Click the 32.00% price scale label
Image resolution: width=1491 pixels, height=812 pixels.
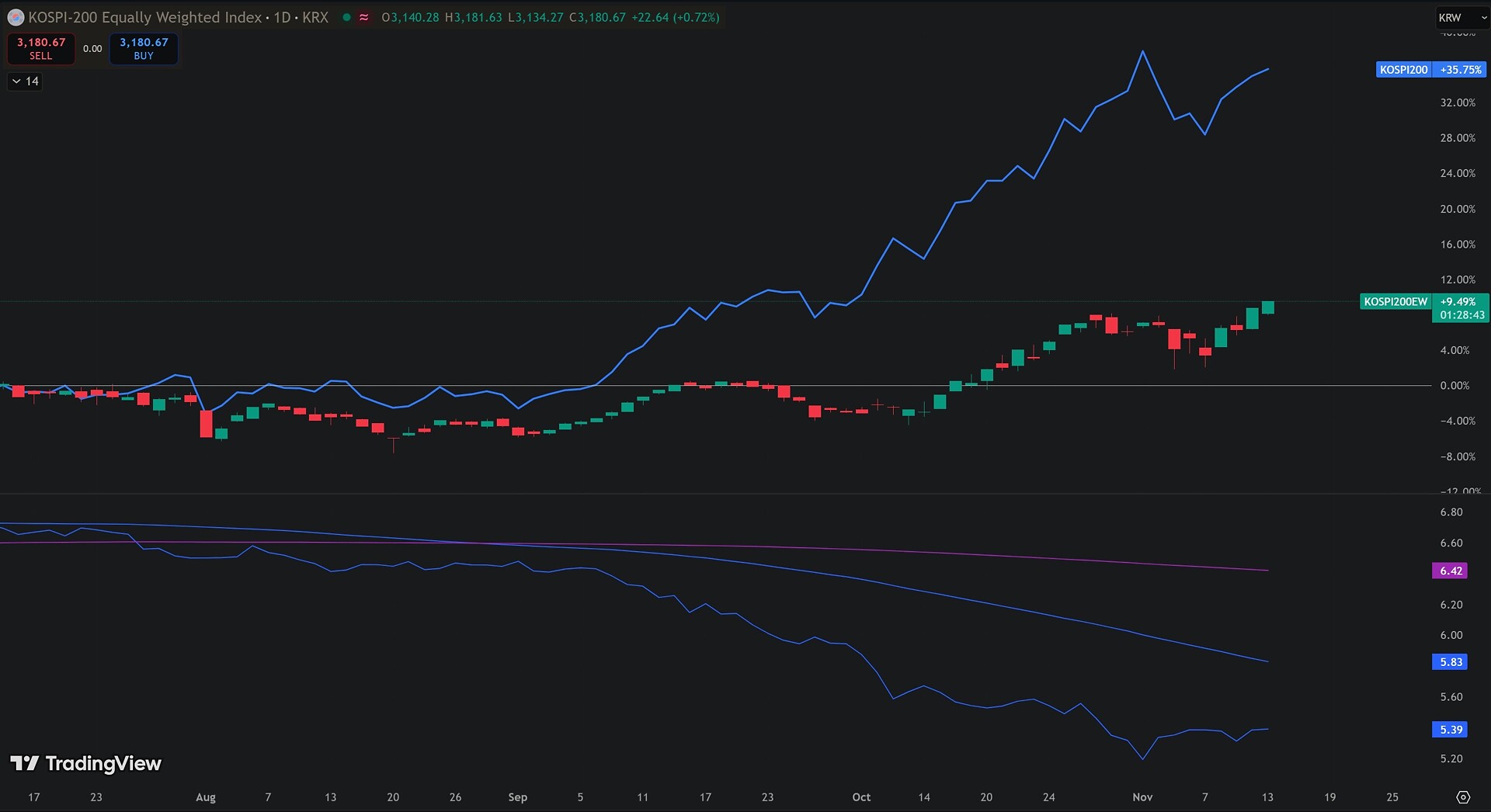(1458, 102)
